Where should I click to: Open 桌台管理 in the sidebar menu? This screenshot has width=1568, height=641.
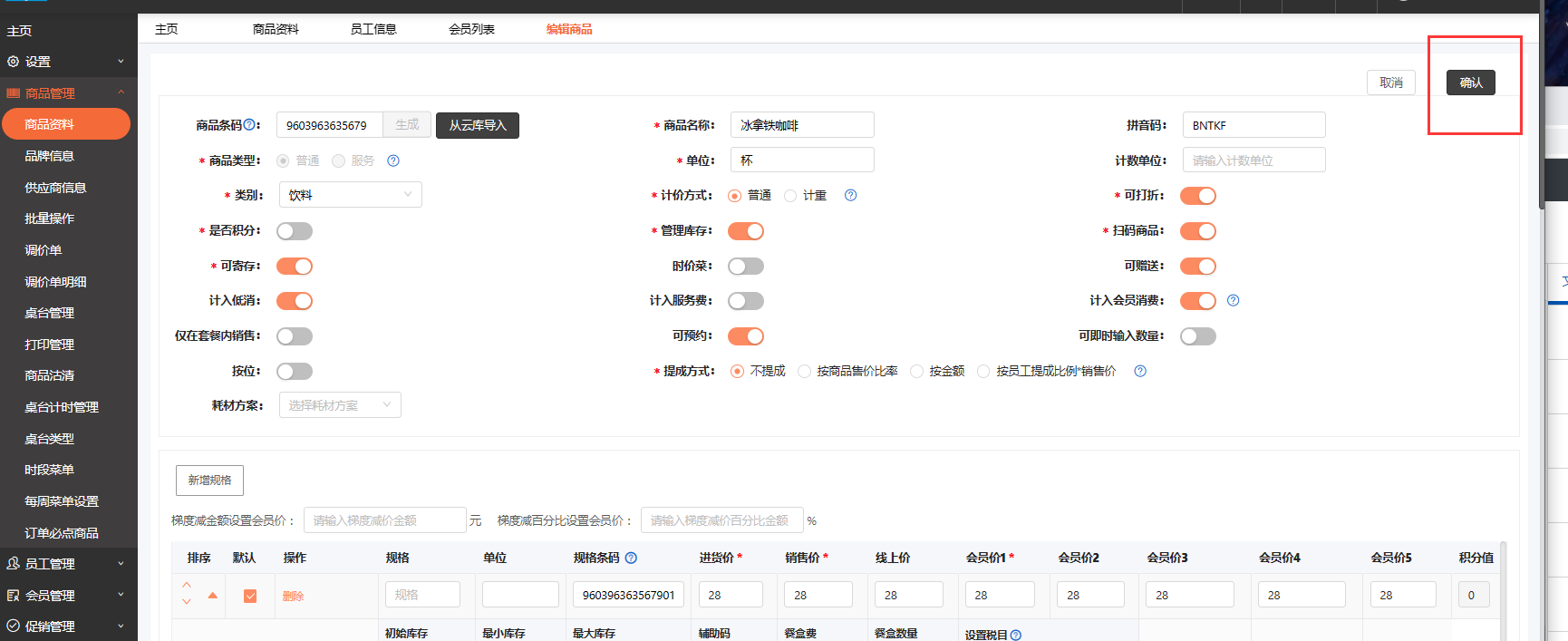(x=50, y=313)
